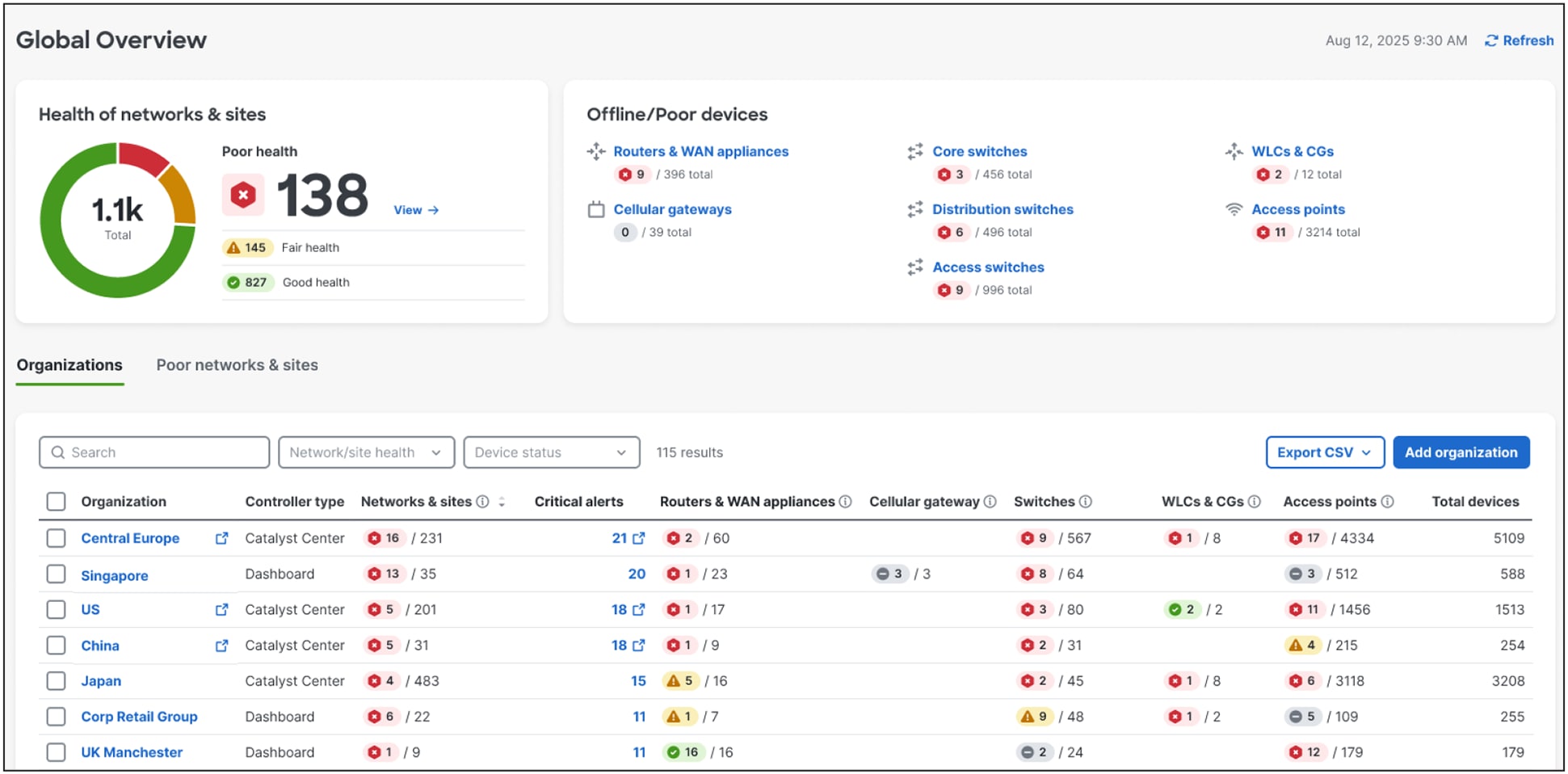This screenshot has width=1568, height=774.
Task: Tick the Singapore row checkbox
Action: point(56,574)
